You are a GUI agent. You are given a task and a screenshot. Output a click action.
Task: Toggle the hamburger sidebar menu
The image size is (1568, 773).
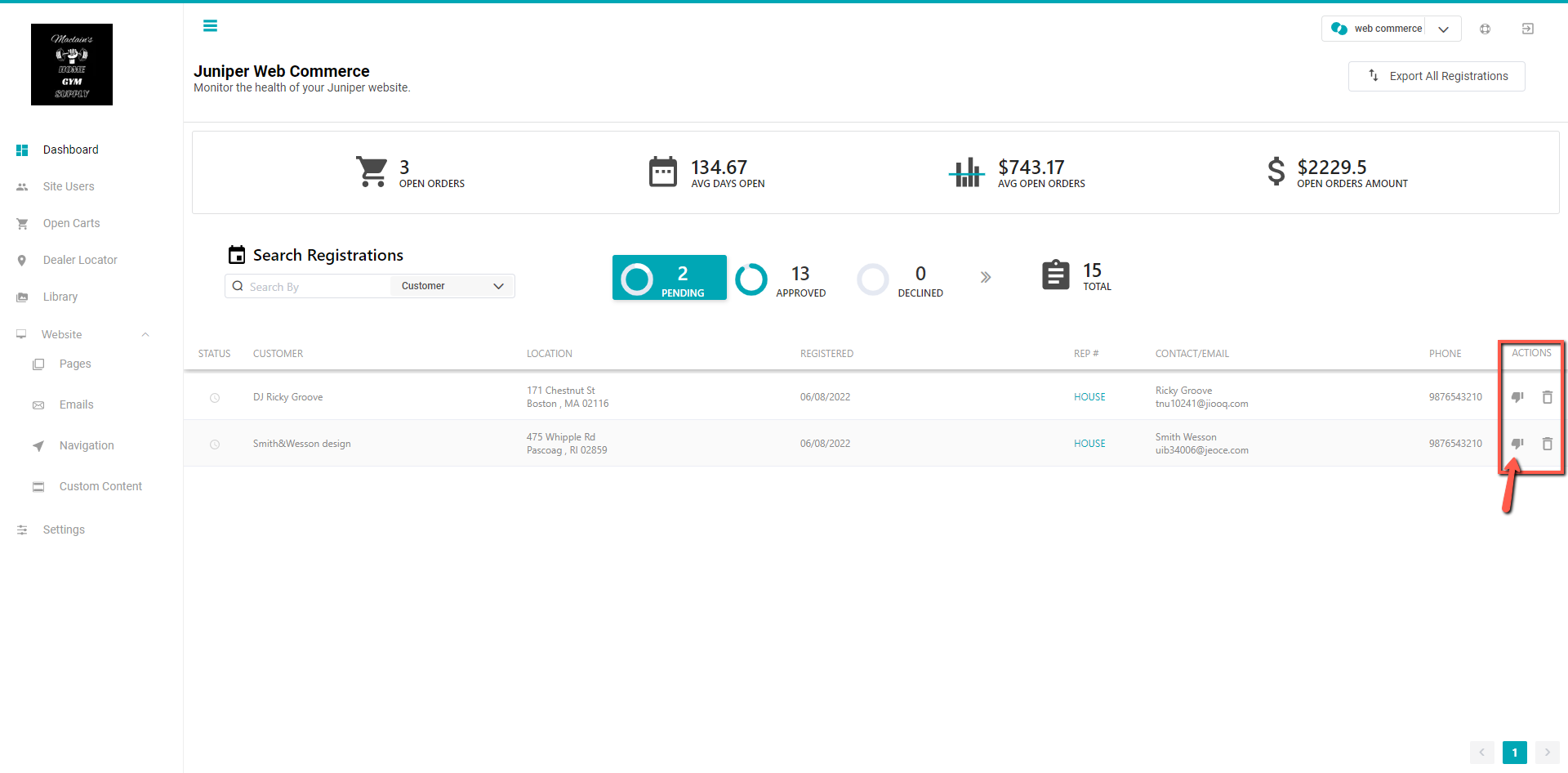(x=210, y=26)
